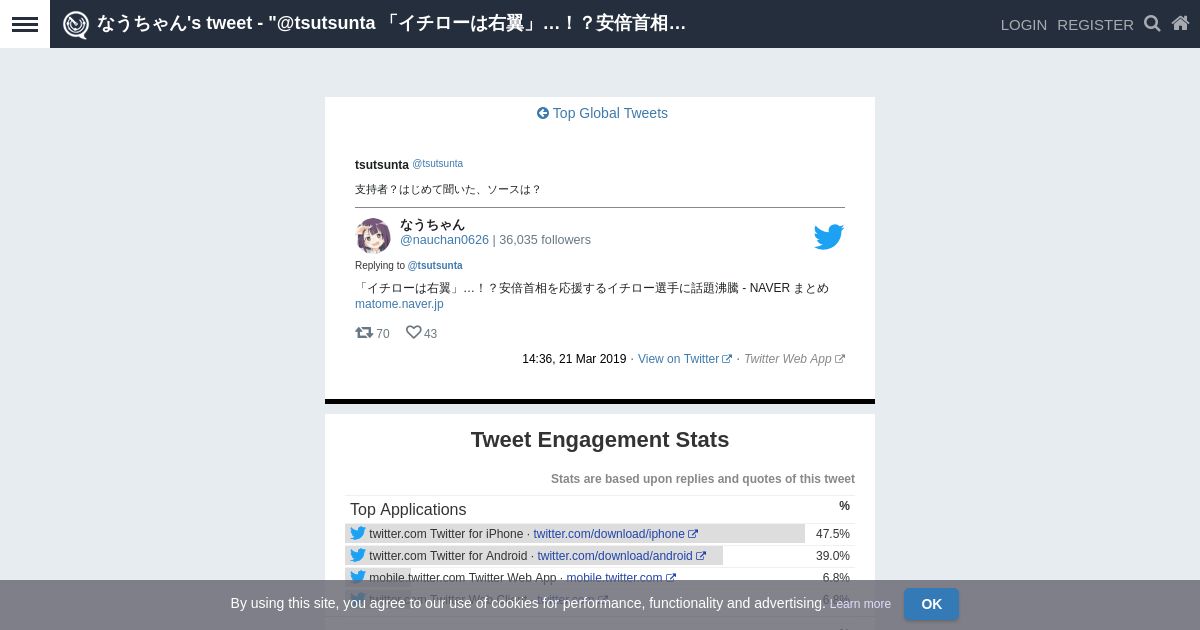
Task: Click the page title in header
Action: (391, 23)
